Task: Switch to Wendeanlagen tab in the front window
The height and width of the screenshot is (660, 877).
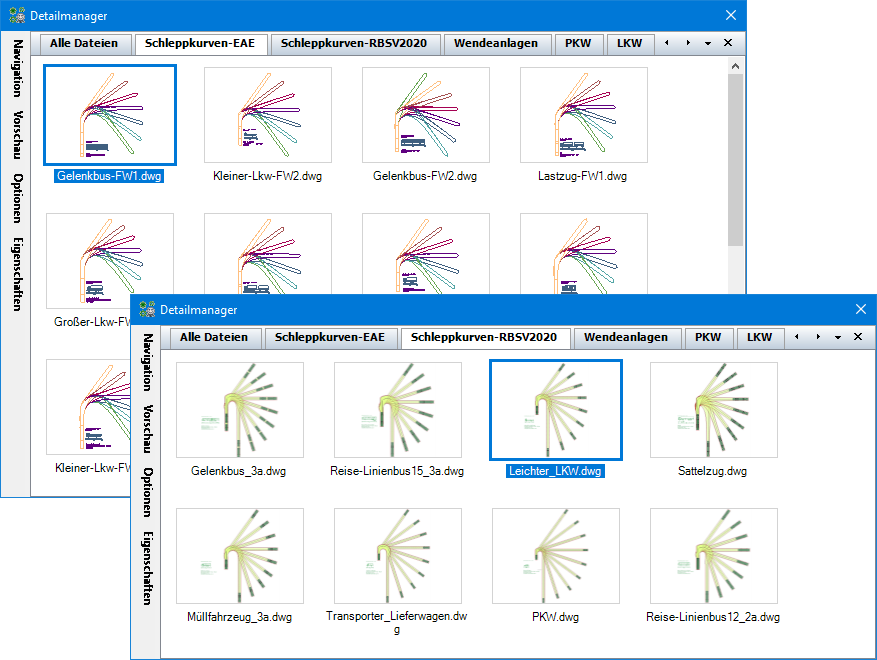Action: tap(627, 338)
